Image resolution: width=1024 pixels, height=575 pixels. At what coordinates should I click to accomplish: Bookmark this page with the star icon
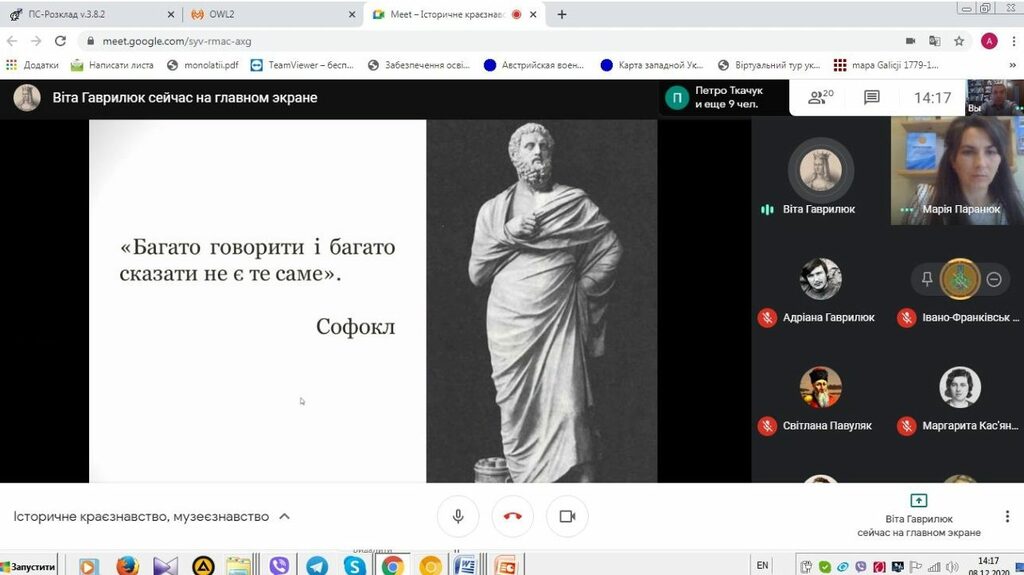click(959, 41)
